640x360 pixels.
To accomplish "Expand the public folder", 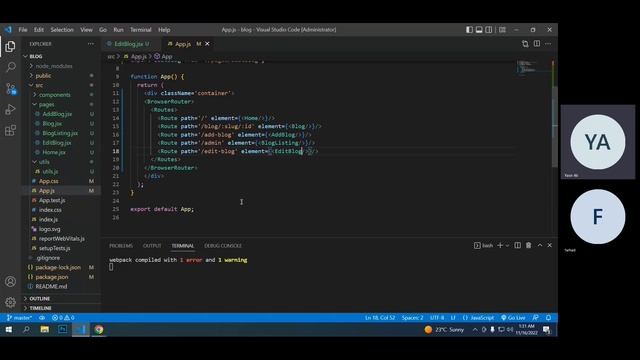I will pos(31,76).
